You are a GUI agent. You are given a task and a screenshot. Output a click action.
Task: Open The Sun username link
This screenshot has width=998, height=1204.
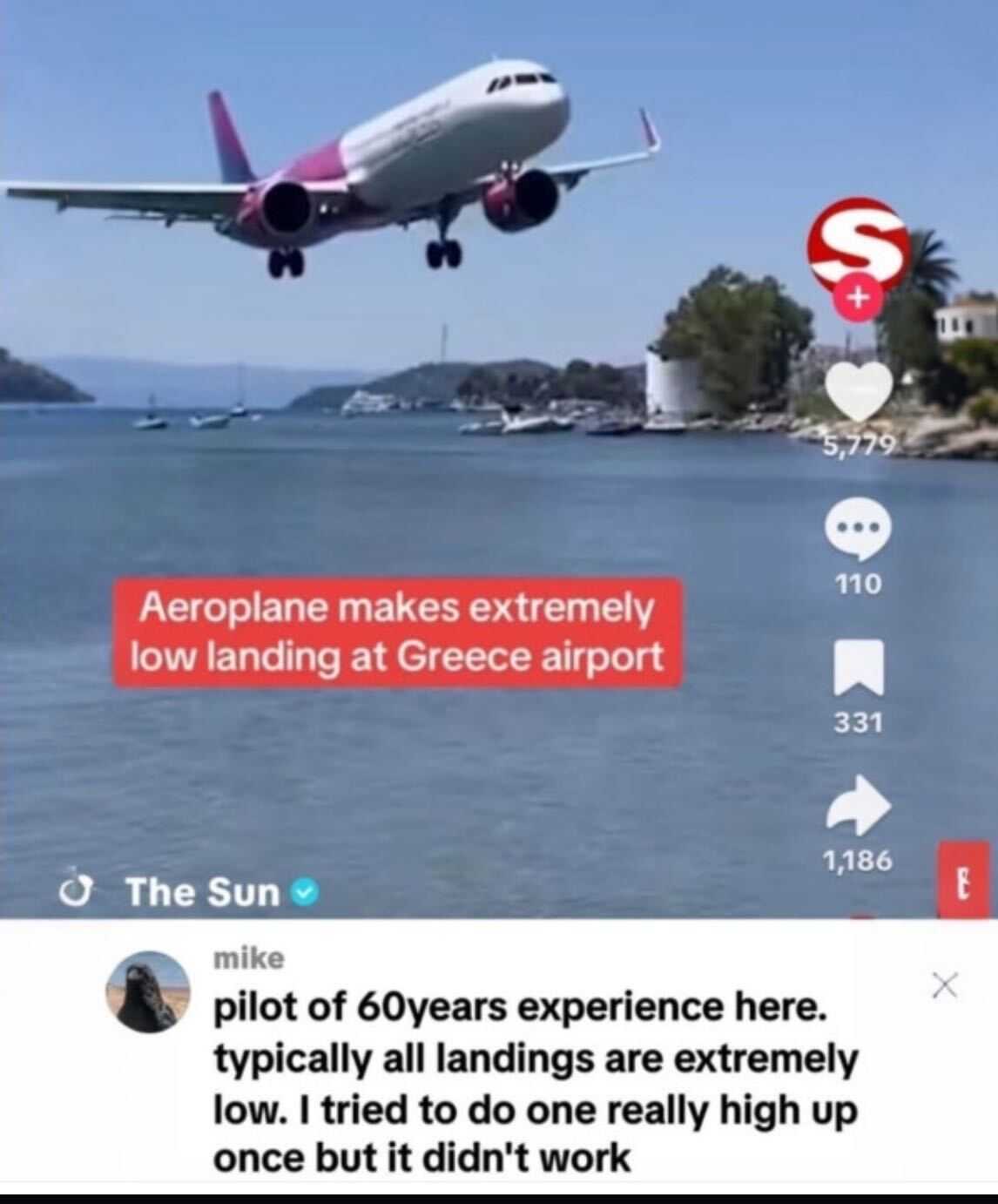pyautogui.click(x=203, y=891)
